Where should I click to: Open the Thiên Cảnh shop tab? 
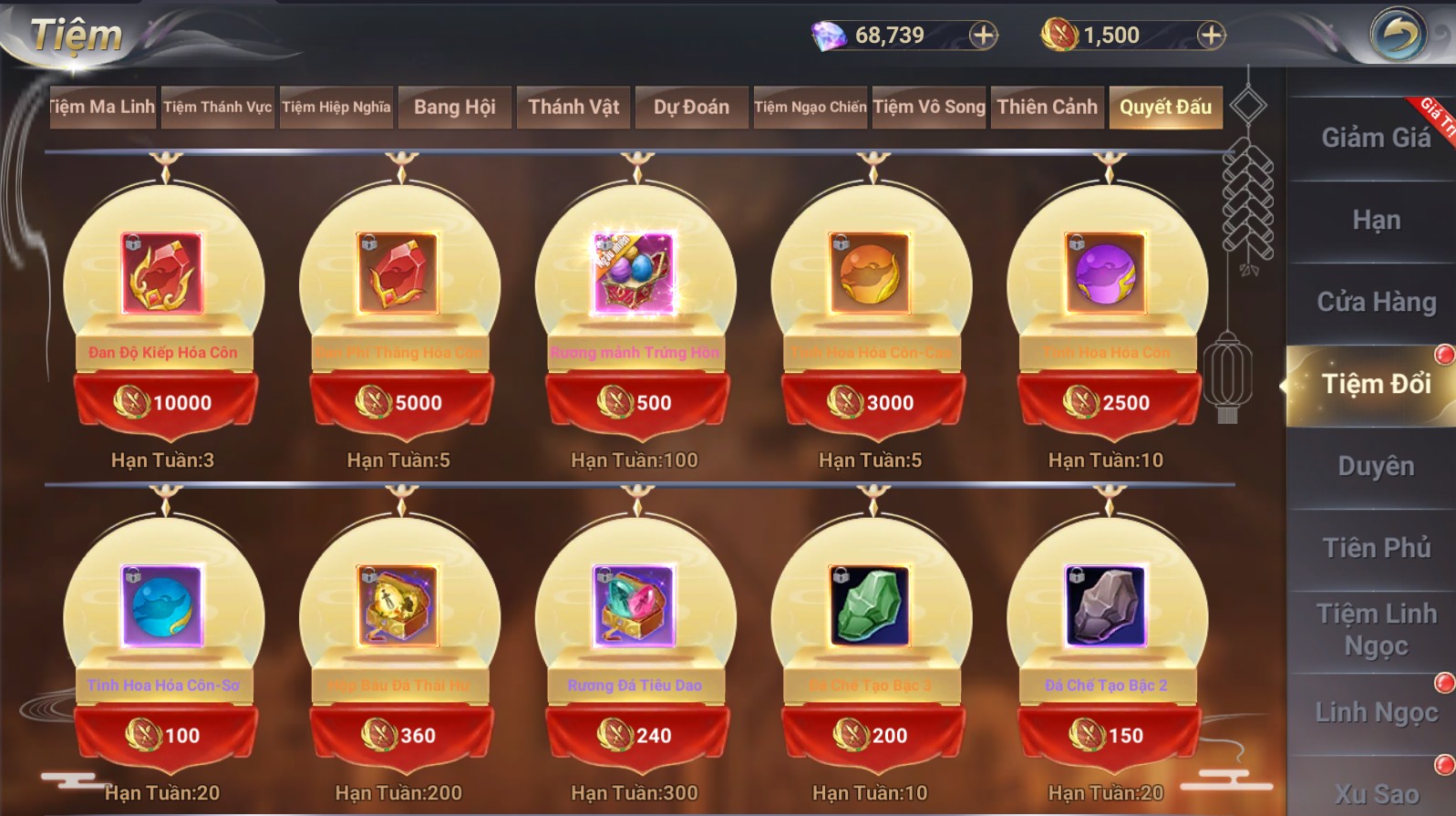click(x=1048, y=108)
